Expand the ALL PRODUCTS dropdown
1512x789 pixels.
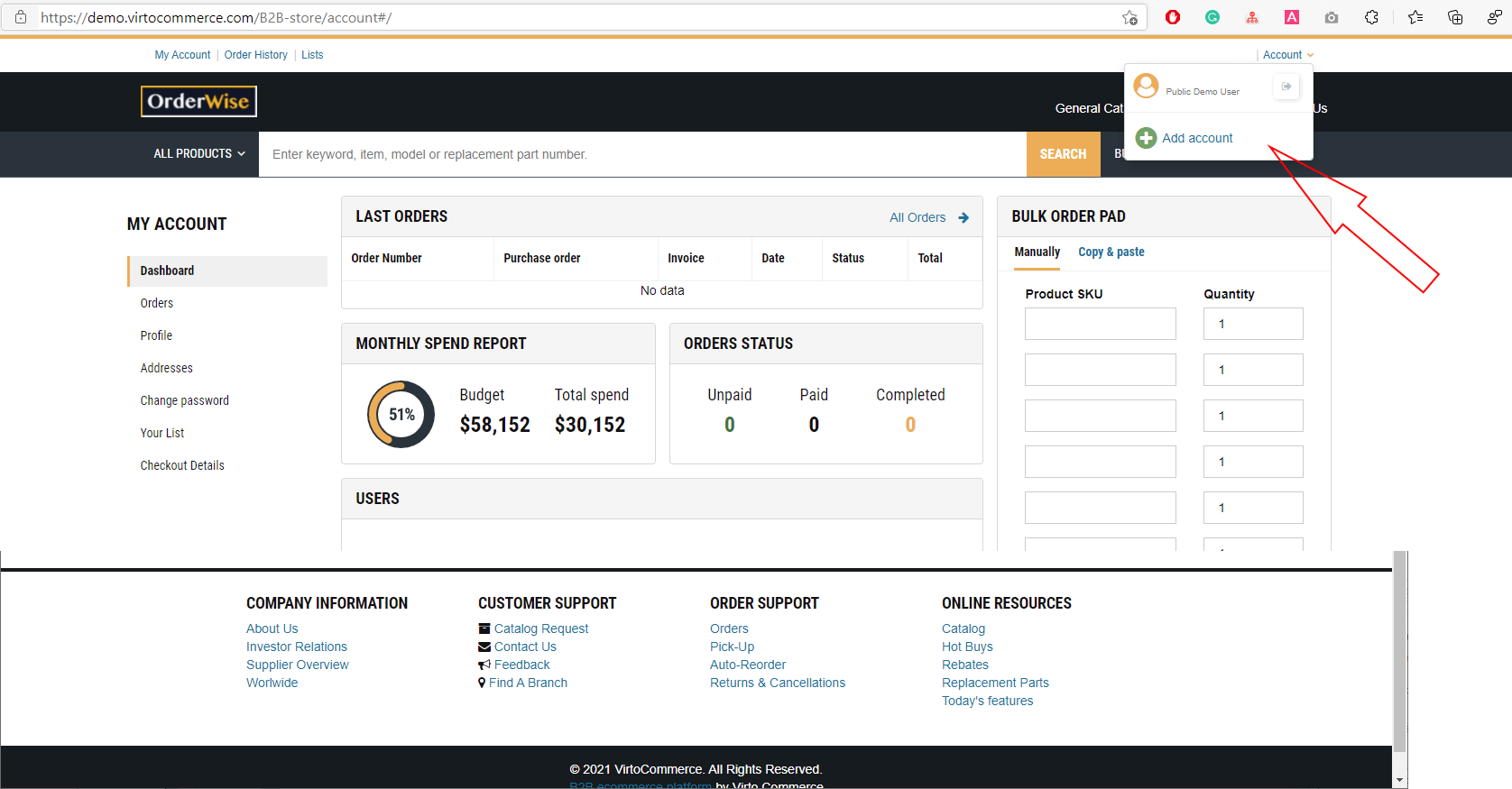tap(199, 154)
